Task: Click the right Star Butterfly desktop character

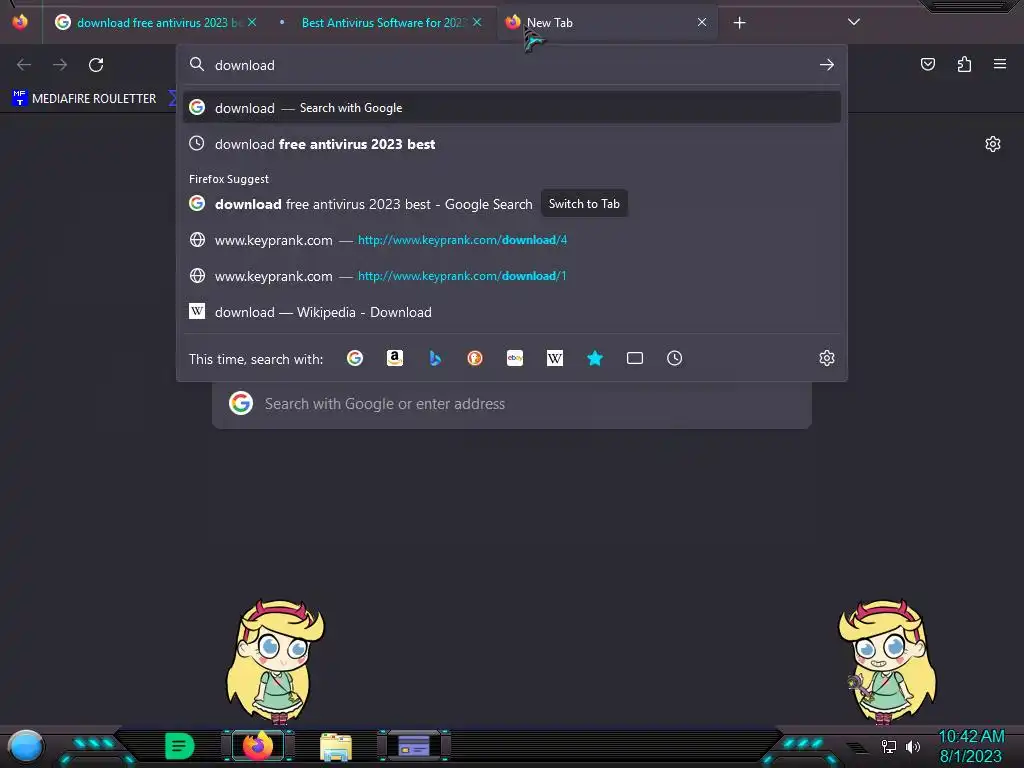Action: [888, 662]
